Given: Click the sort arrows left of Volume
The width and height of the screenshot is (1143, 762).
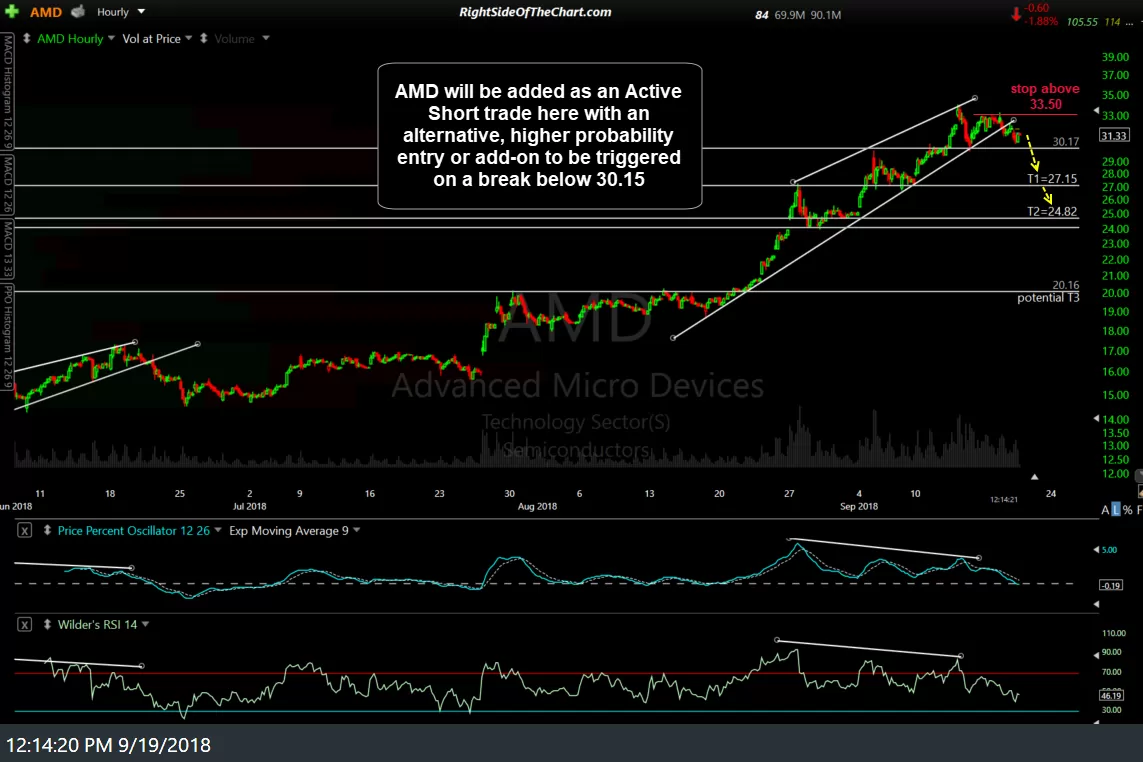Looking at the screenshot, I should point(203,39).
